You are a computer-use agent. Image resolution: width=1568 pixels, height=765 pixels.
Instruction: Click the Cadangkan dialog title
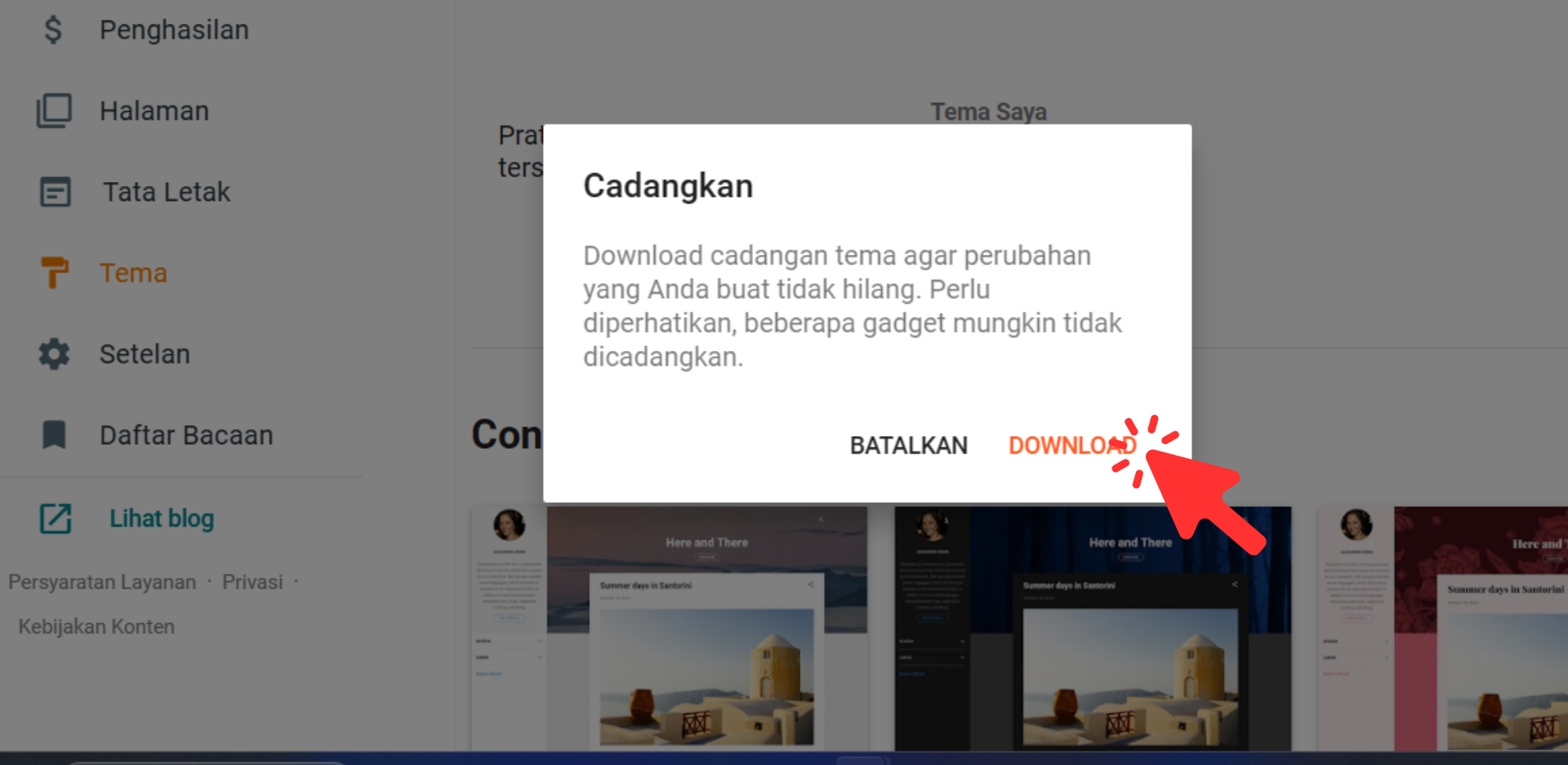(x=668, y=186)
